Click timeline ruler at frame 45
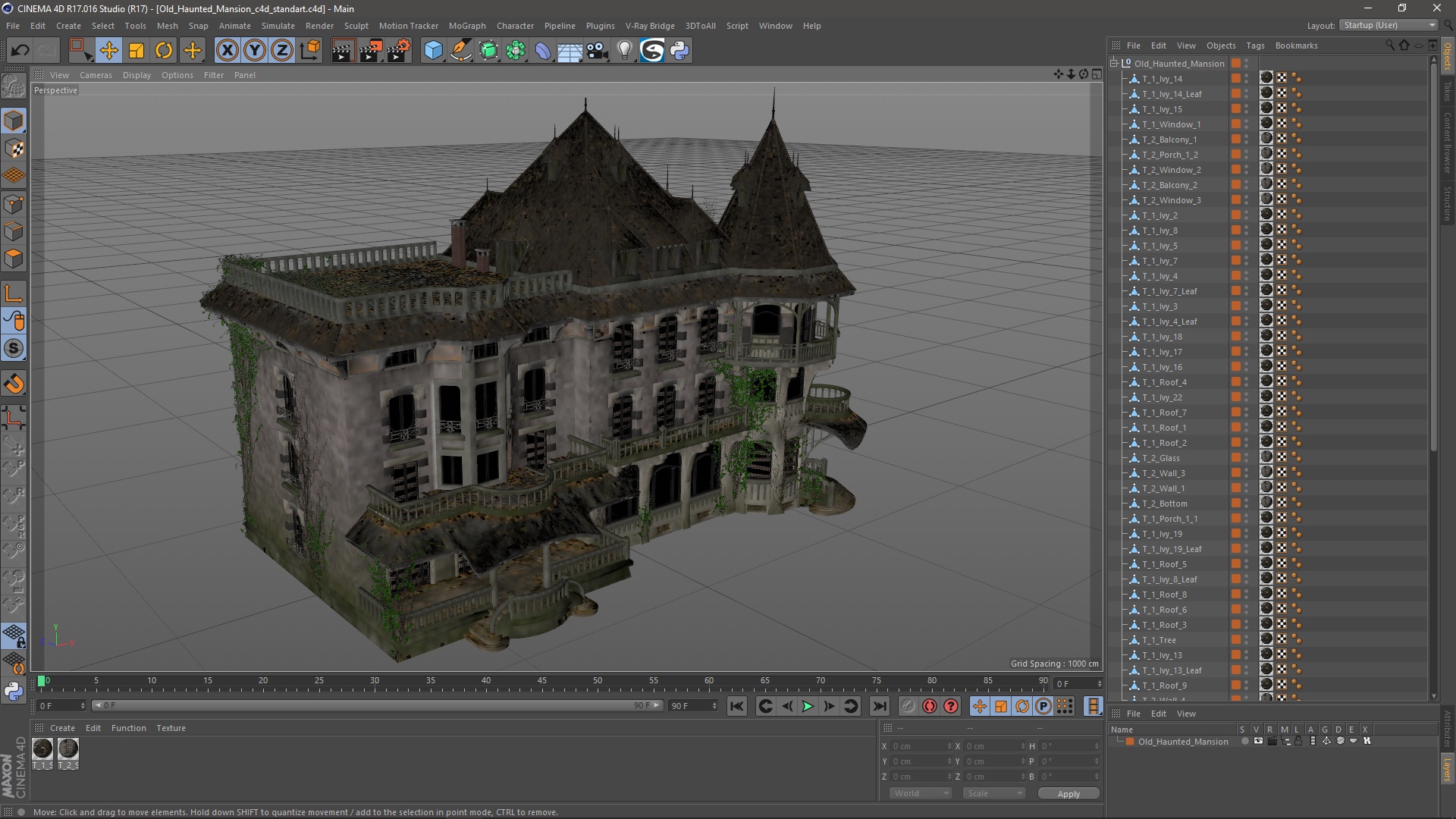1456x819 pixels. [x=541, y=681]
